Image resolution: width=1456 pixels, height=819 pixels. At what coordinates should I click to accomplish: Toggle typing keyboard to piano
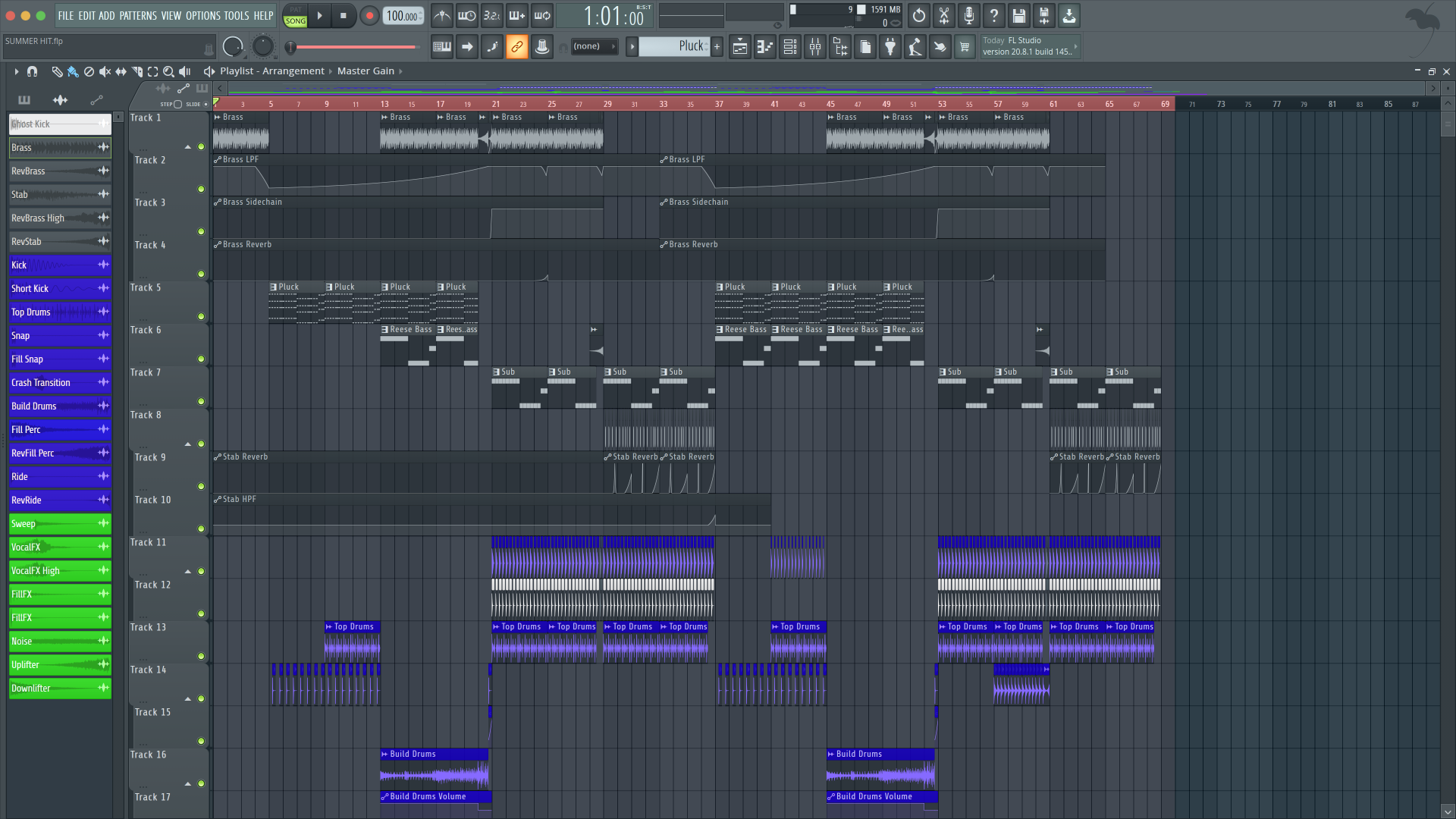(441, 47)
